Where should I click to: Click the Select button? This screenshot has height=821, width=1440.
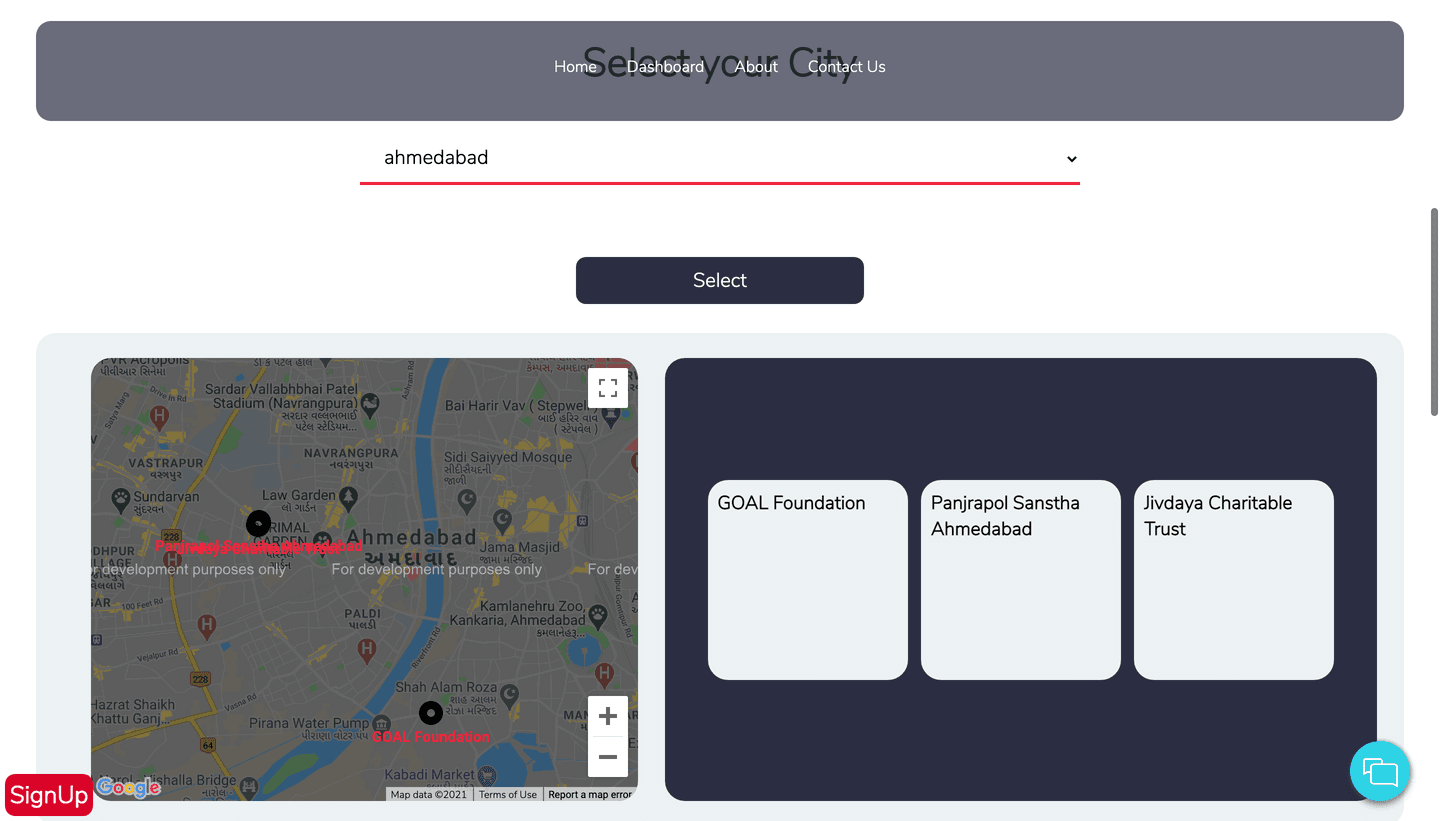[x=720, y=280]
